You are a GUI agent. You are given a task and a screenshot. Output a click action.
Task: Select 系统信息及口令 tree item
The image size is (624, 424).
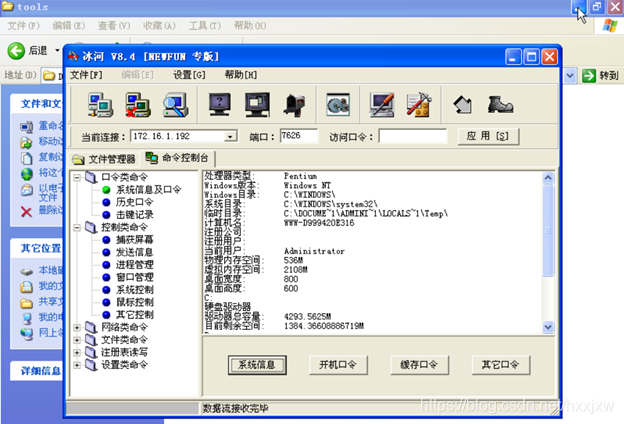click(x=148, y=190)
